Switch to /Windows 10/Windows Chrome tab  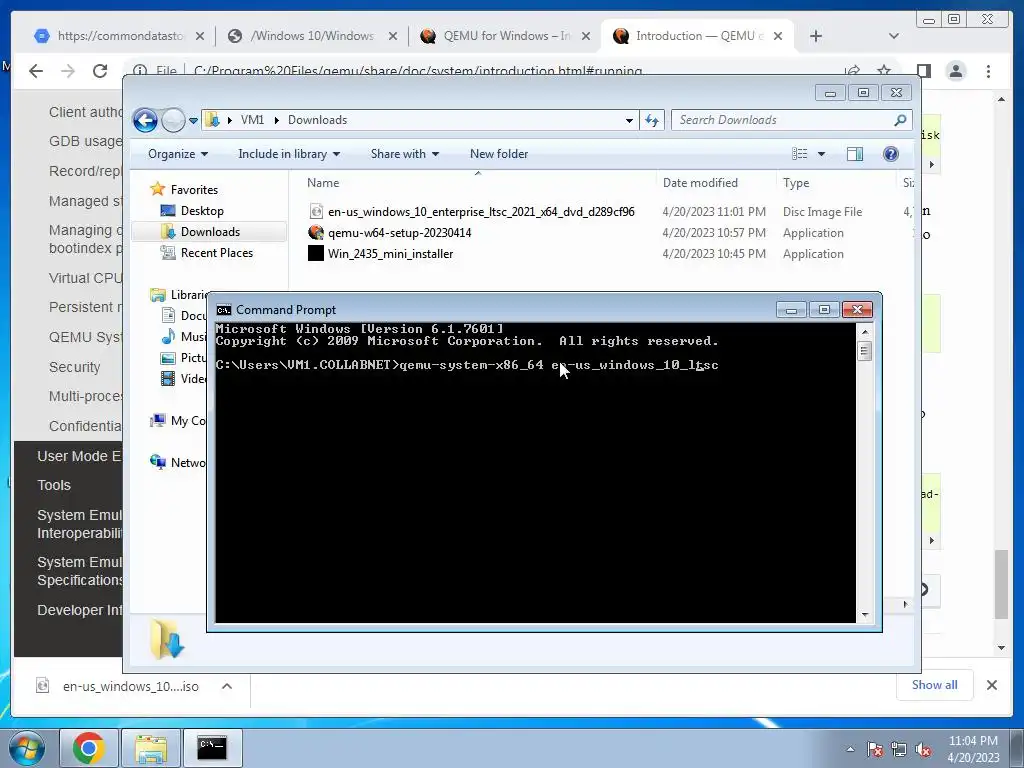click(312, 36)
